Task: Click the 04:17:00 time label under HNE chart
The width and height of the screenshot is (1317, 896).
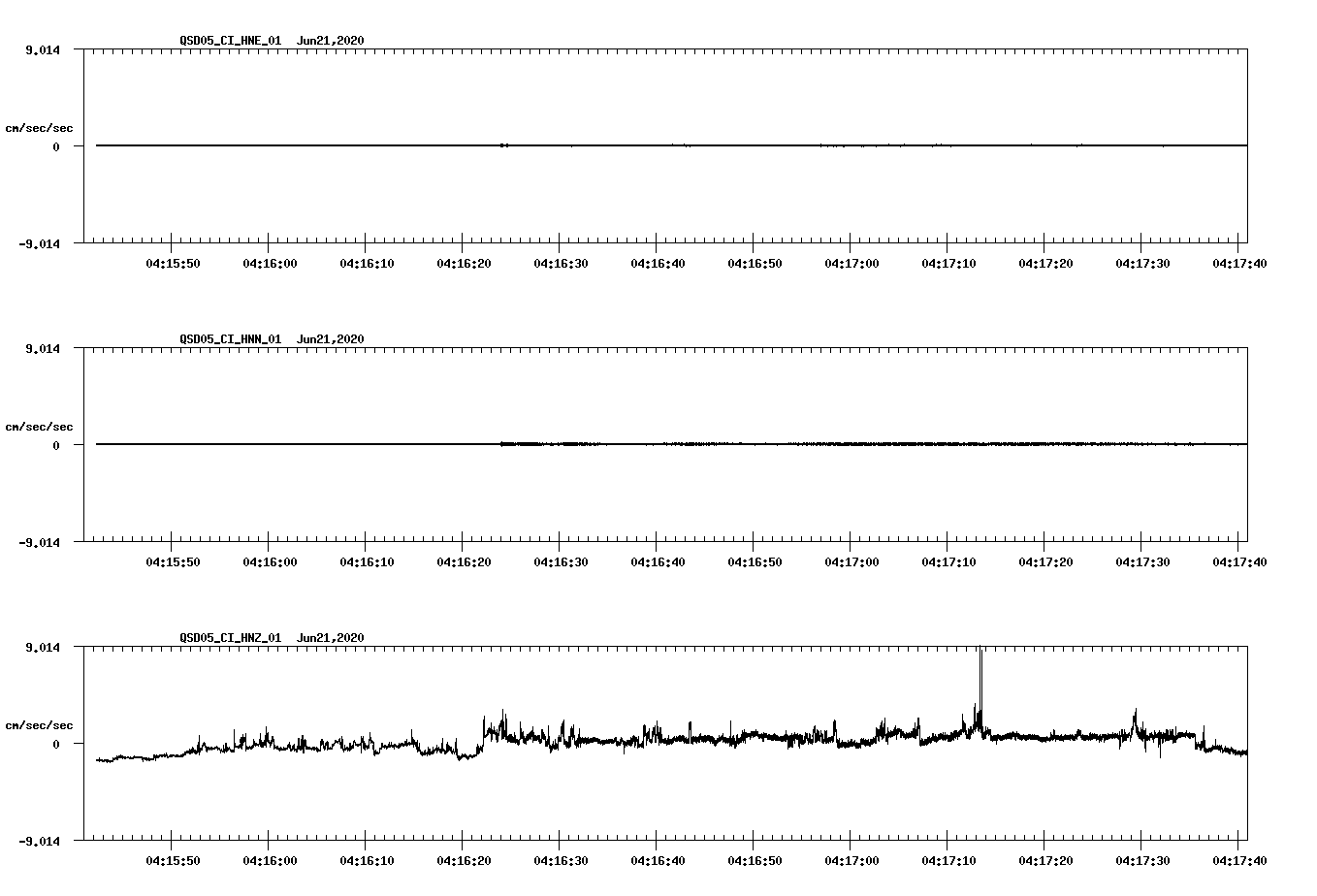Action: pos(851,263)
